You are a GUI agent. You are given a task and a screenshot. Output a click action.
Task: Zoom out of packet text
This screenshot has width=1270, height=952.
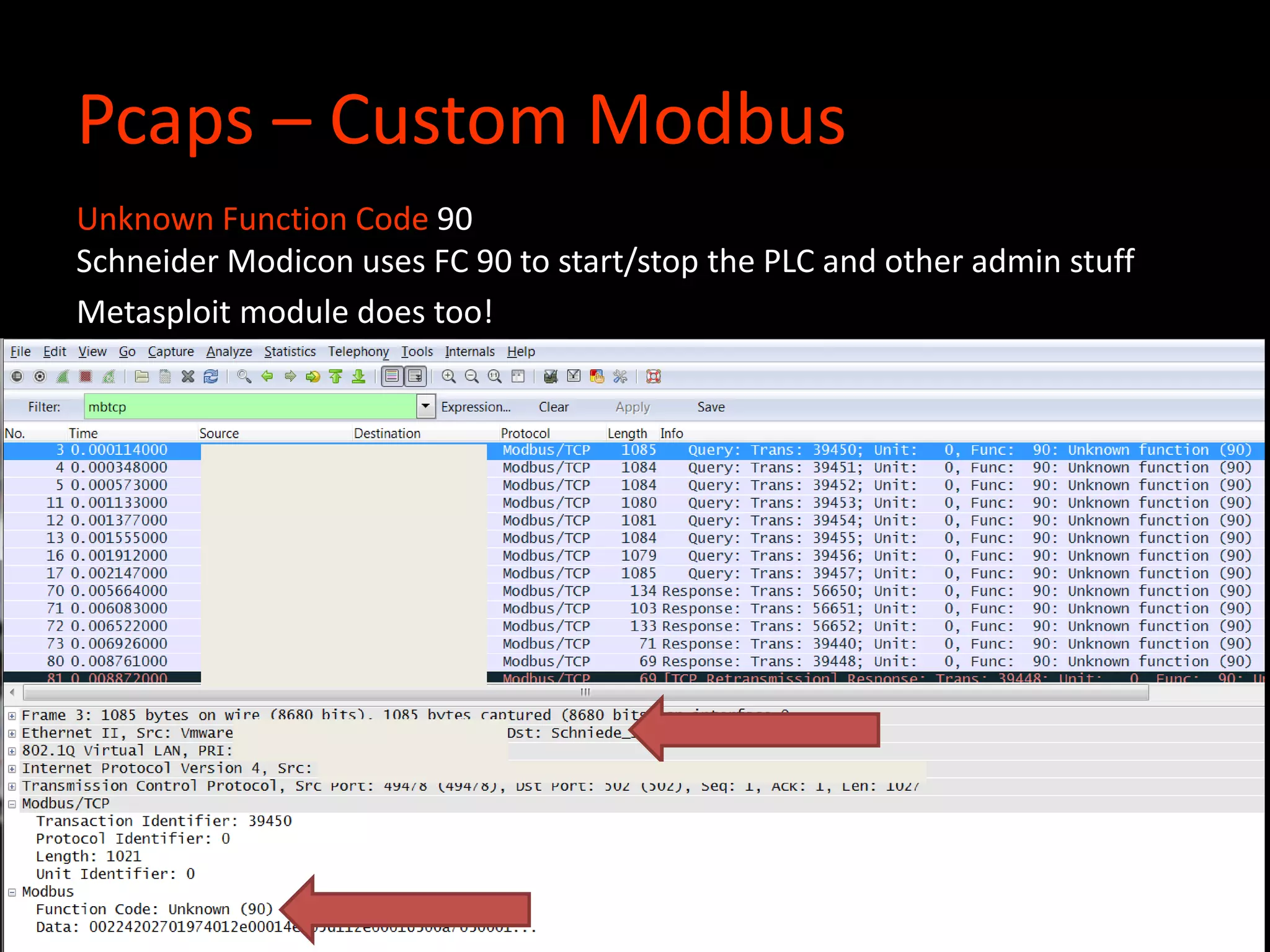(x=472, y=376)
